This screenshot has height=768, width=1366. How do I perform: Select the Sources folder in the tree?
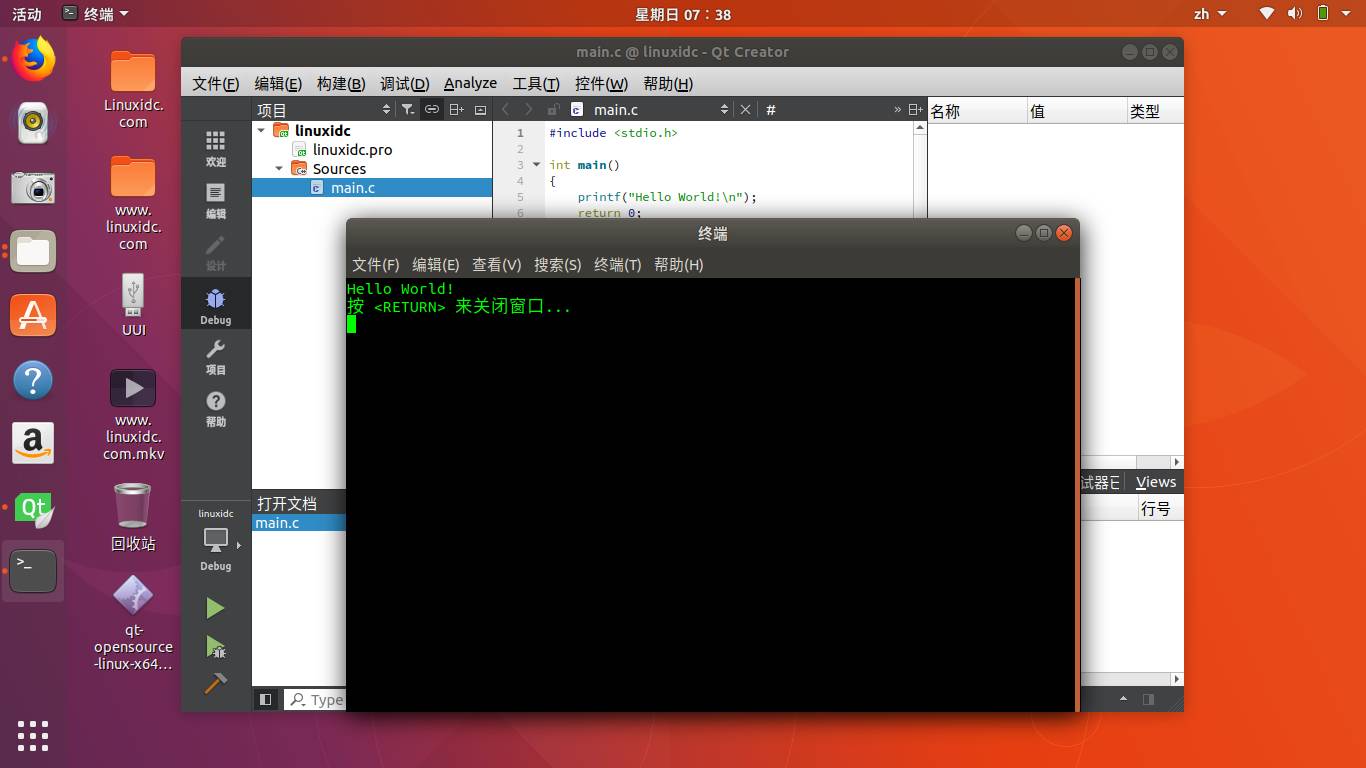coord(339,168)
